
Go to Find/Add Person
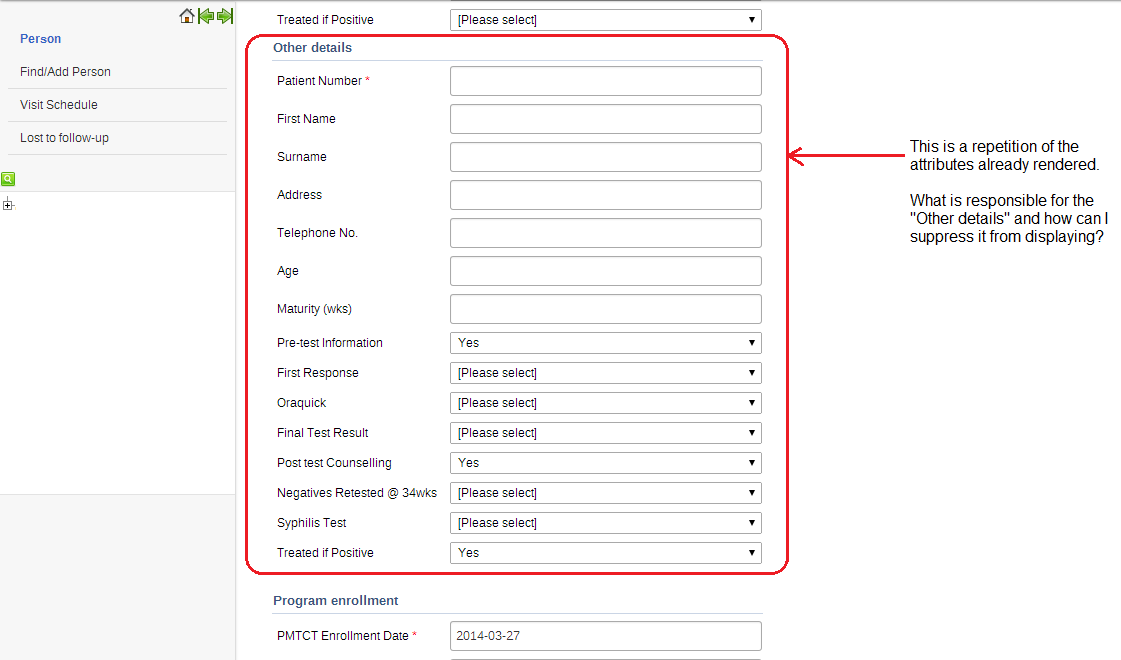click(65, 72)
